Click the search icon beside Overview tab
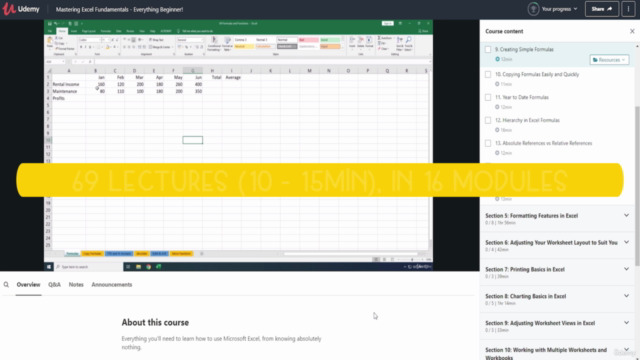This screenshot has height=360, width=640. click(x=6, y=284)
